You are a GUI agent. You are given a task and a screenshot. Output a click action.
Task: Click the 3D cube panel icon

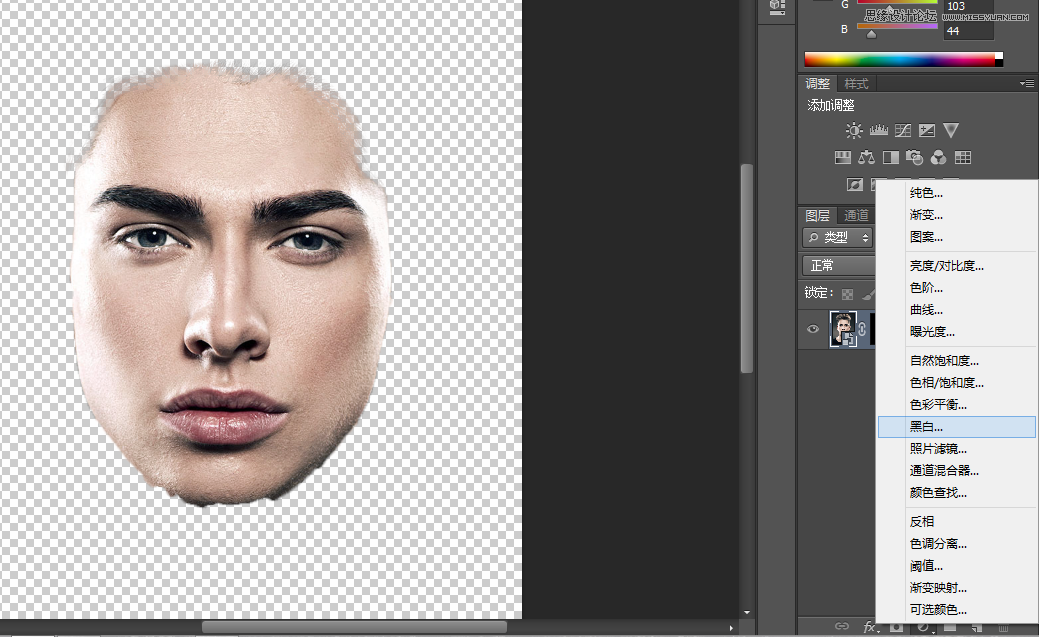coord(777,7)
